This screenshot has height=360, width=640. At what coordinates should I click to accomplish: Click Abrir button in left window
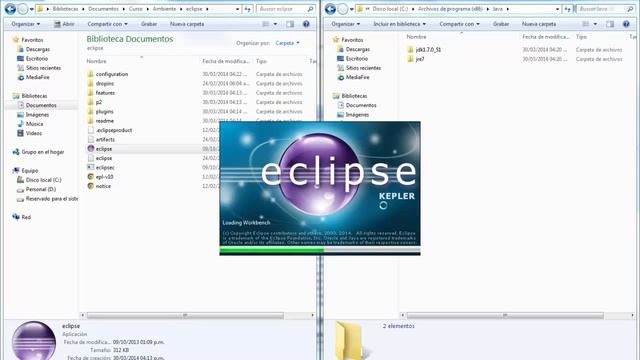[x=64, y=24]
